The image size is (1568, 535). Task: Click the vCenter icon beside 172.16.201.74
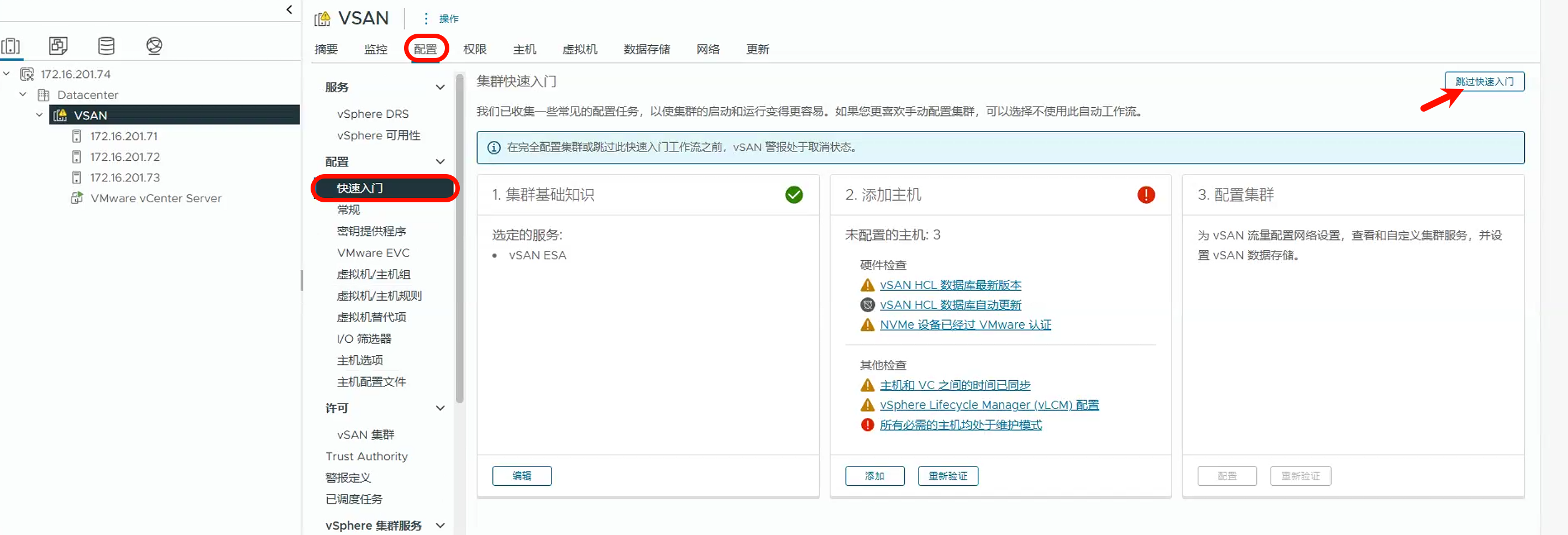pyautogui.click(x=27, y=74)
